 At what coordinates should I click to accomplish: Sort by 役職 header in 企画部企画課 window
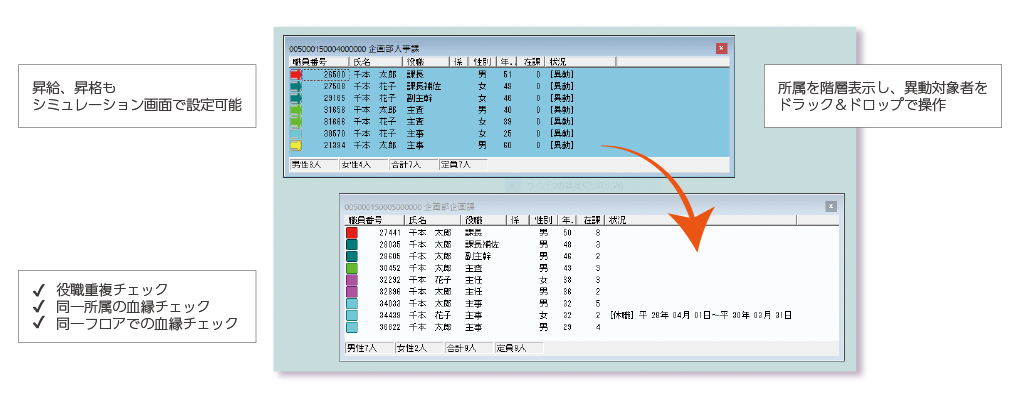(483, 220)
